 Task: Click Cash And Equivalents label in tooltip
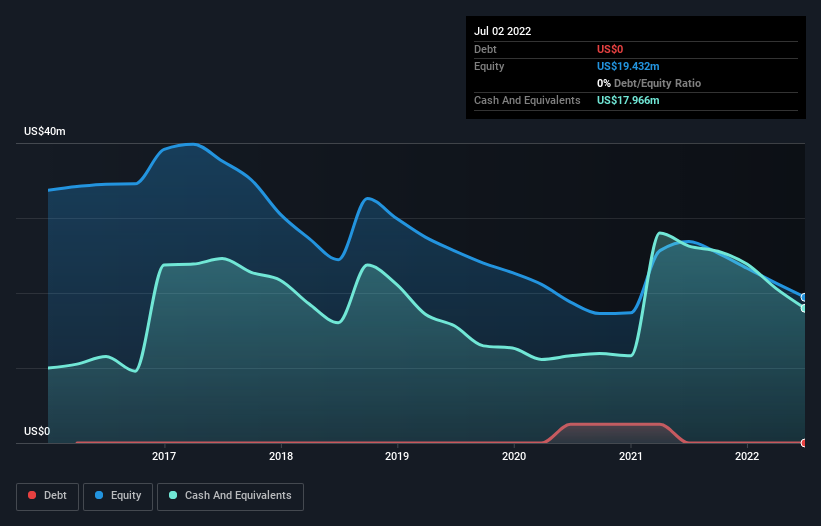527,100
